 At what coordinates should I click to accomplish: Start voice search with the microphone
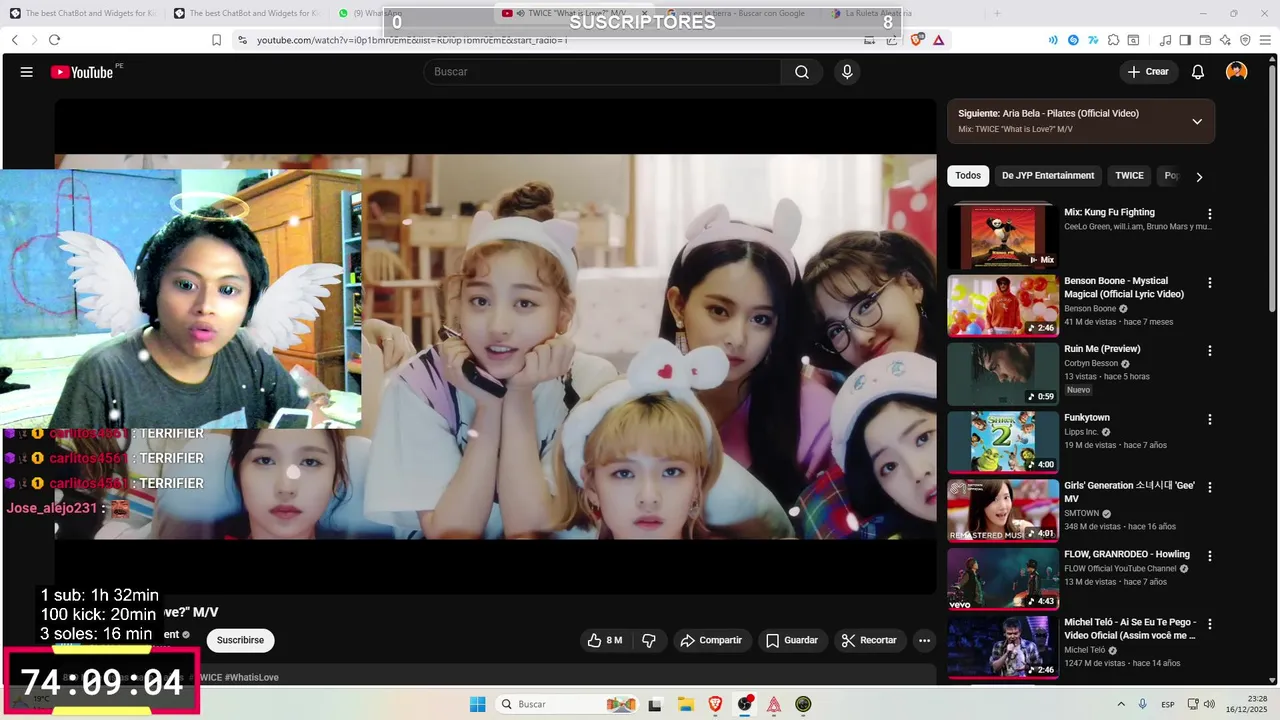click(847, 72)
